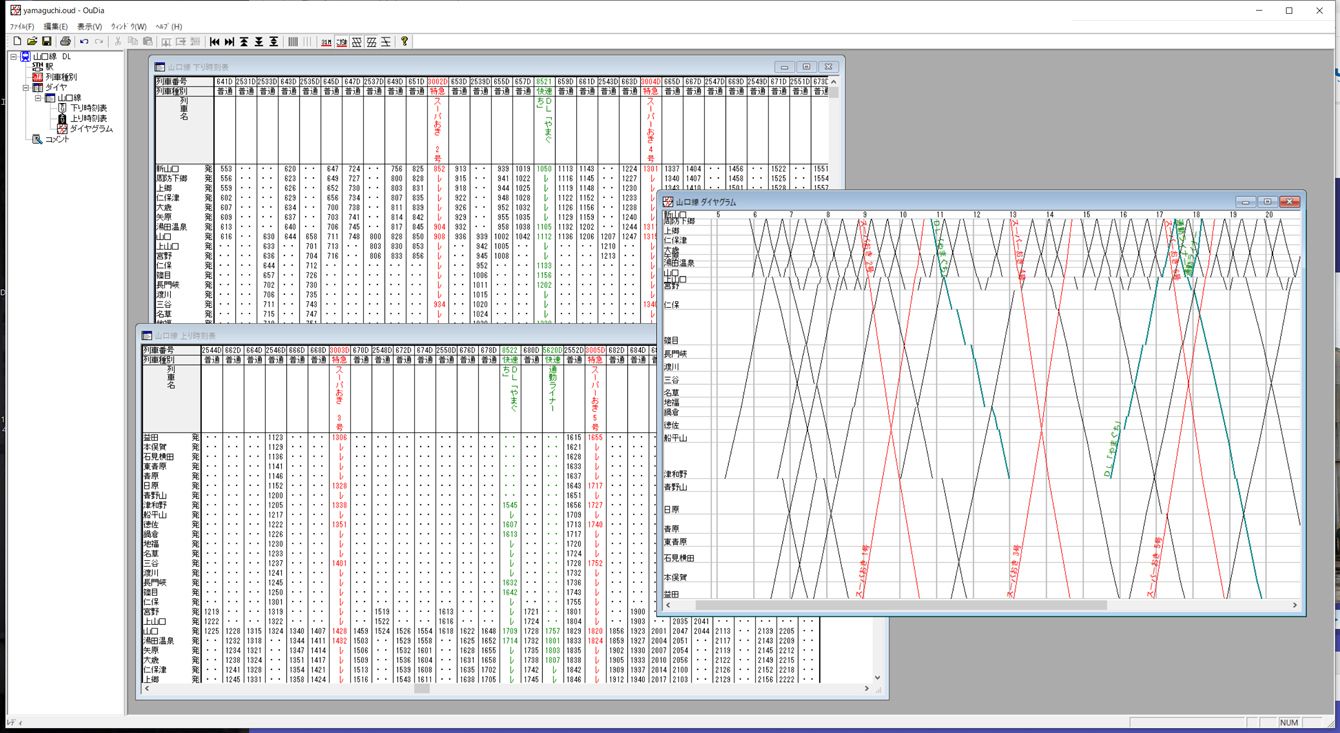Select ダイヤグラム item in the tree

tap(91, 129)
